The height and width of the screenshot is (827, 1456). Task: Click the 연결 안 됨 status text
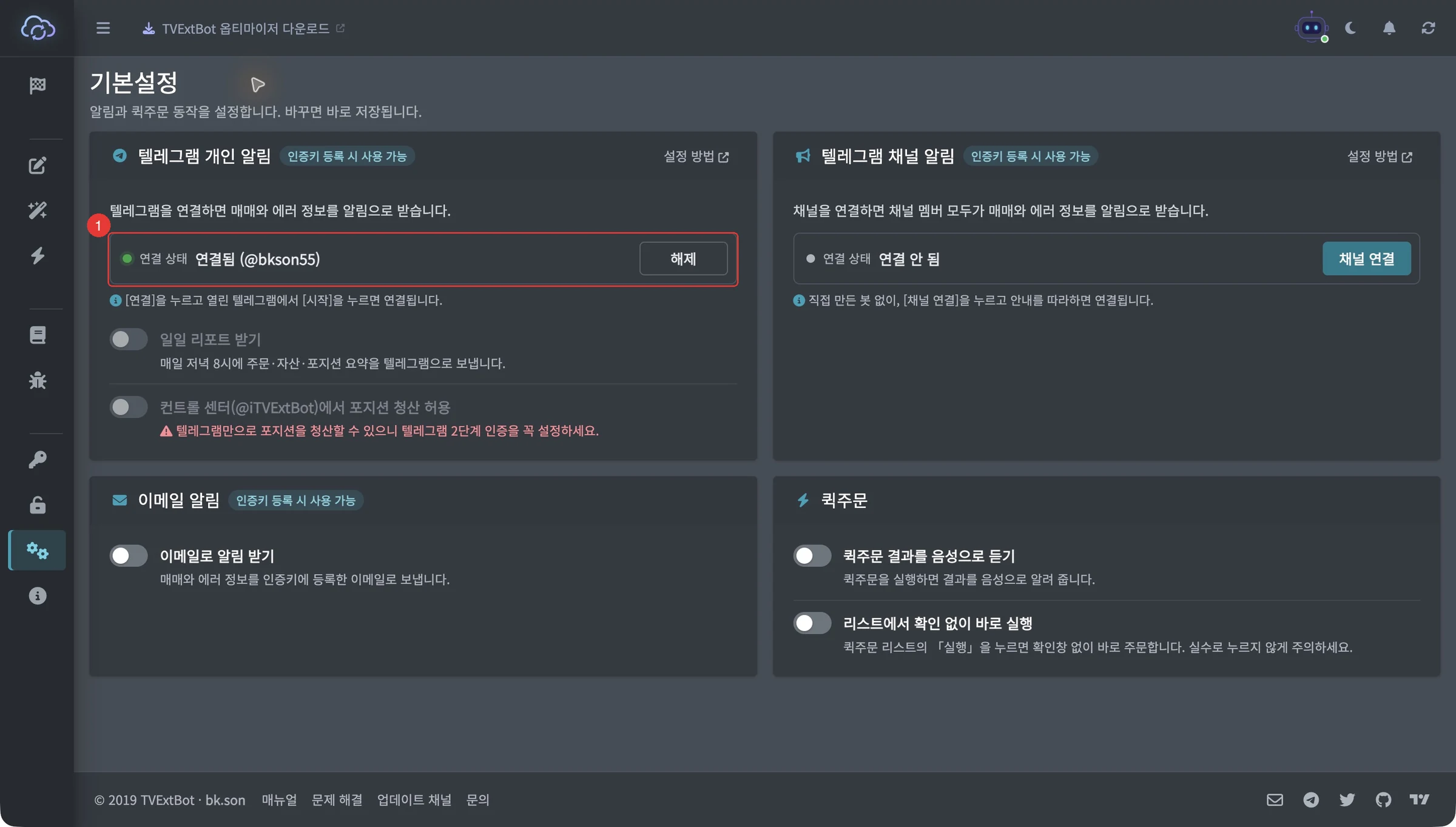pos(909,259)
